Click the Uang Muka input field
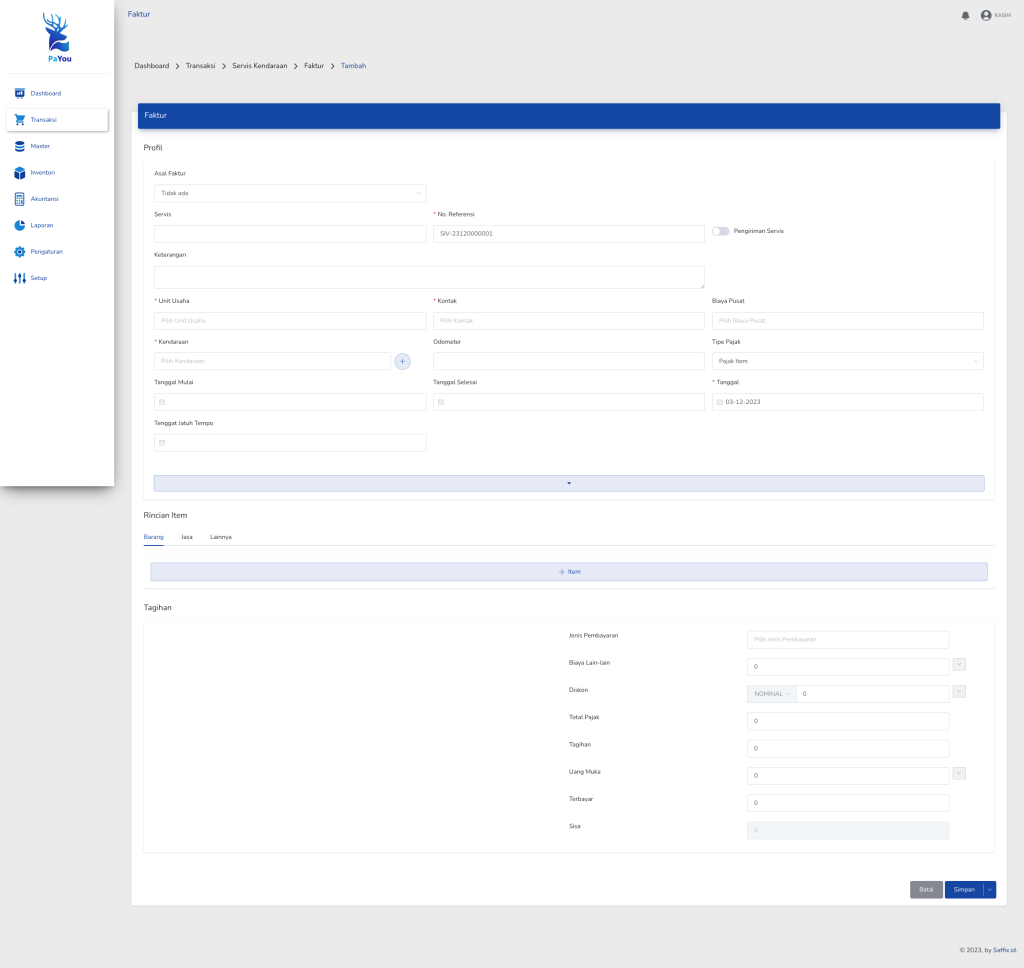This screenshot has width=1024, height=968. click(x=848, y=775)
